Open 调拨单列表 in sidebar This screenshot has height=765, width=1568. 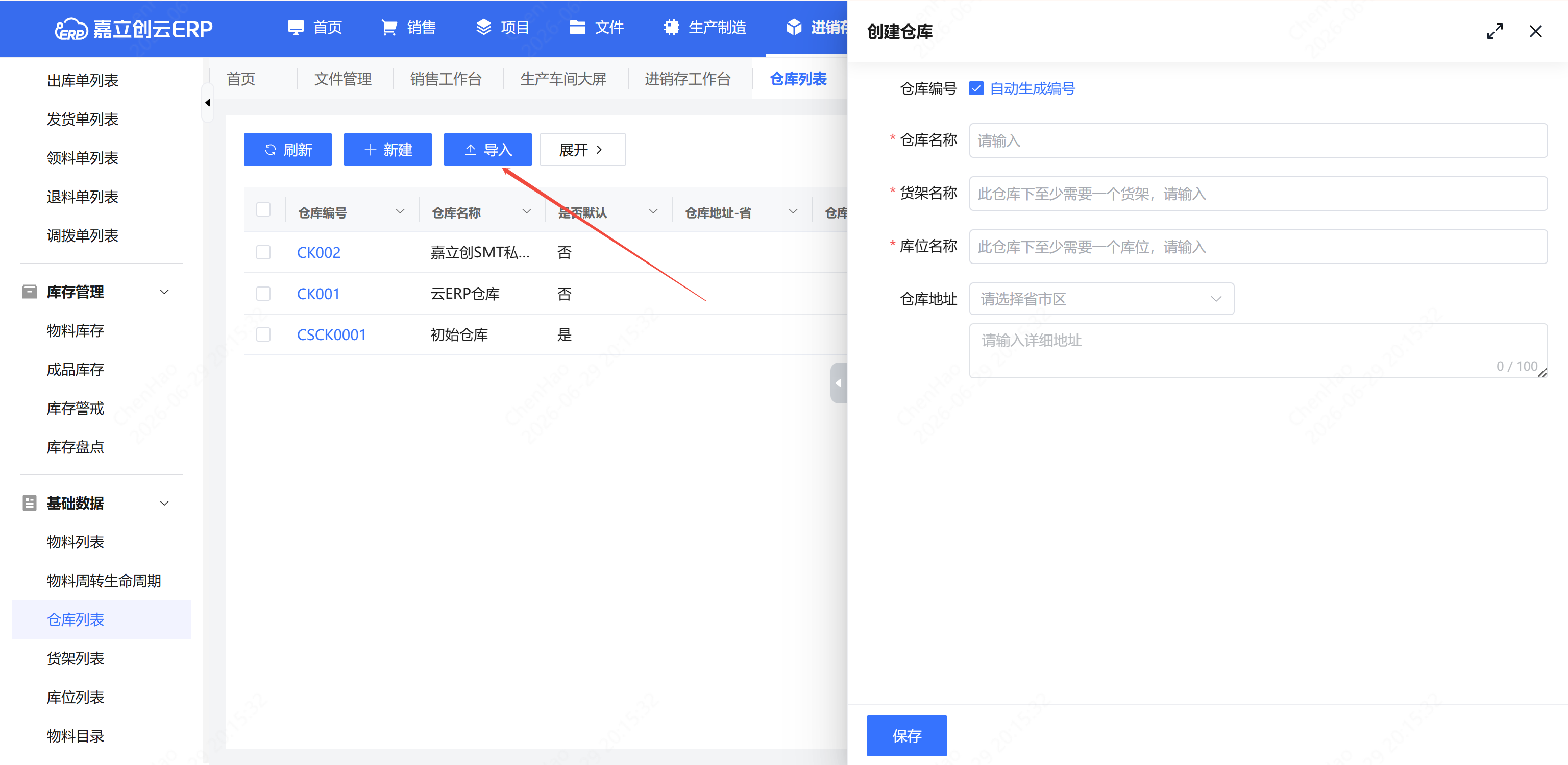(82, 236)
